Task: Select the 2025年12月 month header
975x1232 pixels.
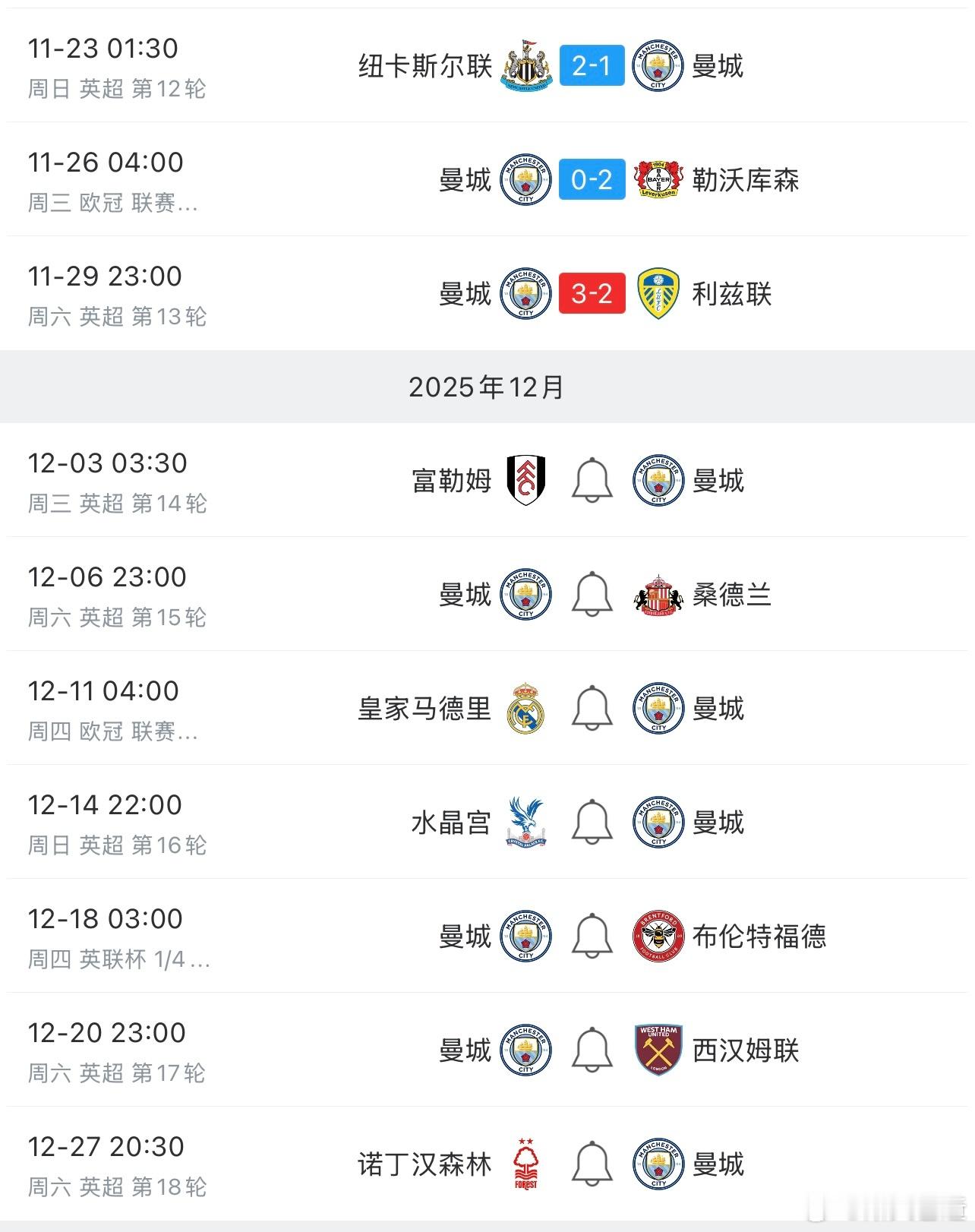Action: pos(487,387)
